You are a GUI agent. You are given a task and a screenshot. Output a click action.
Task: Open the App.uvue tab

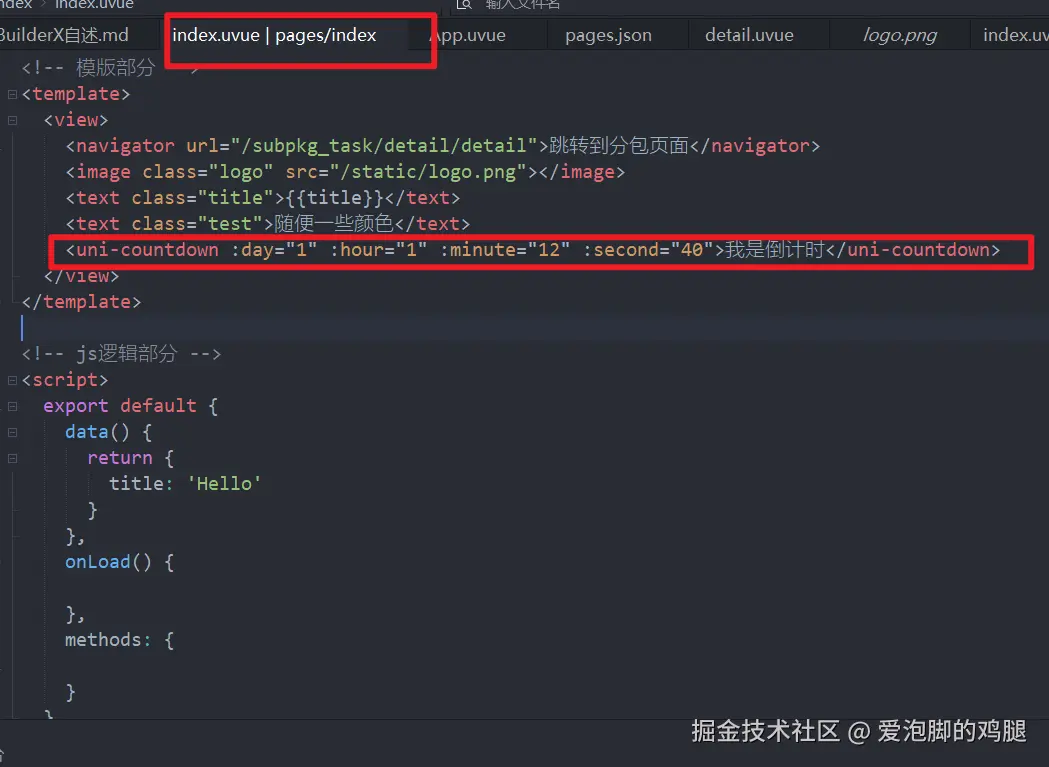(x=468, y=35)
